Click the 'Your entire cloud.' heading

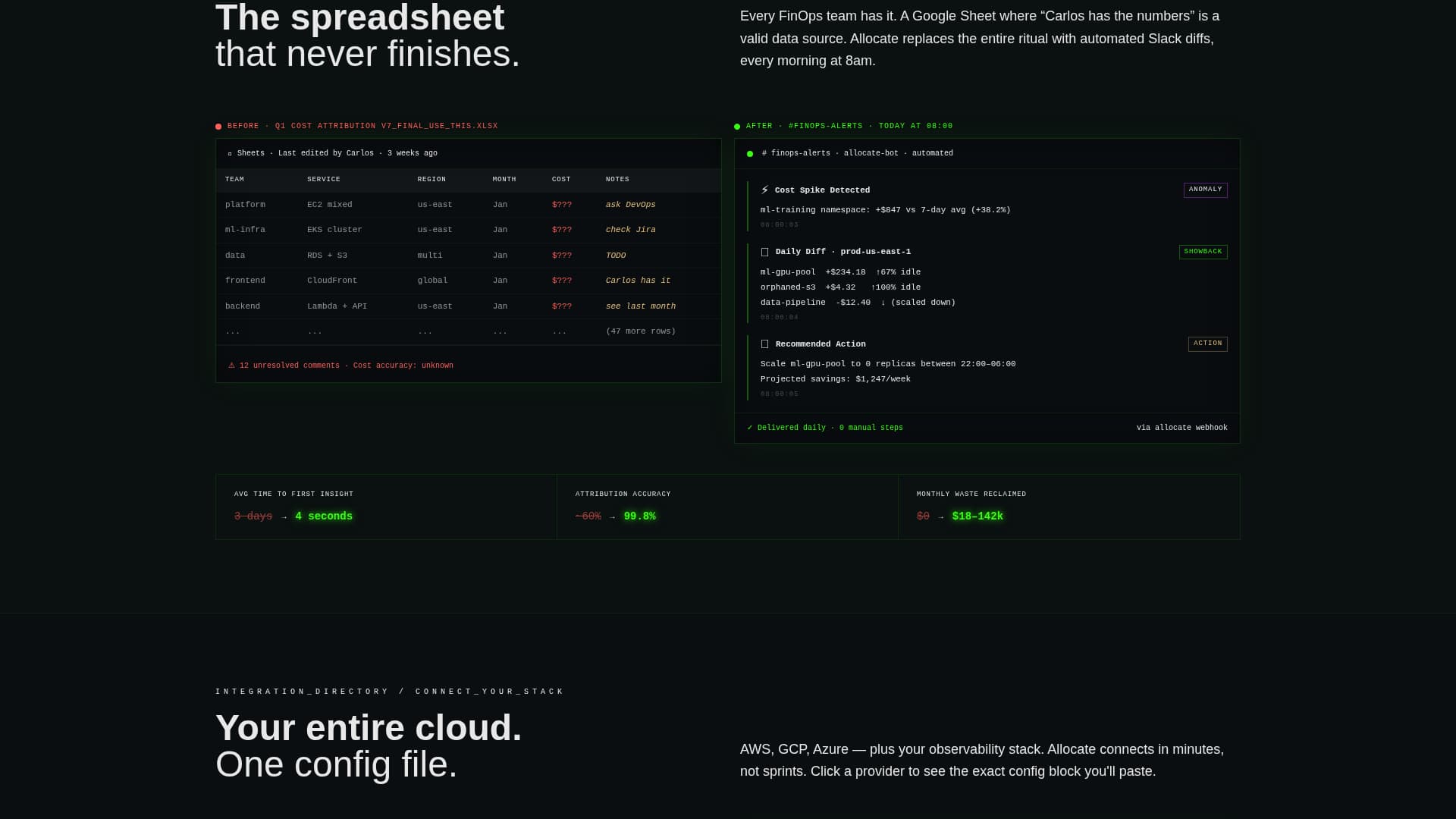pyautogui.click(x=369, y=728)
